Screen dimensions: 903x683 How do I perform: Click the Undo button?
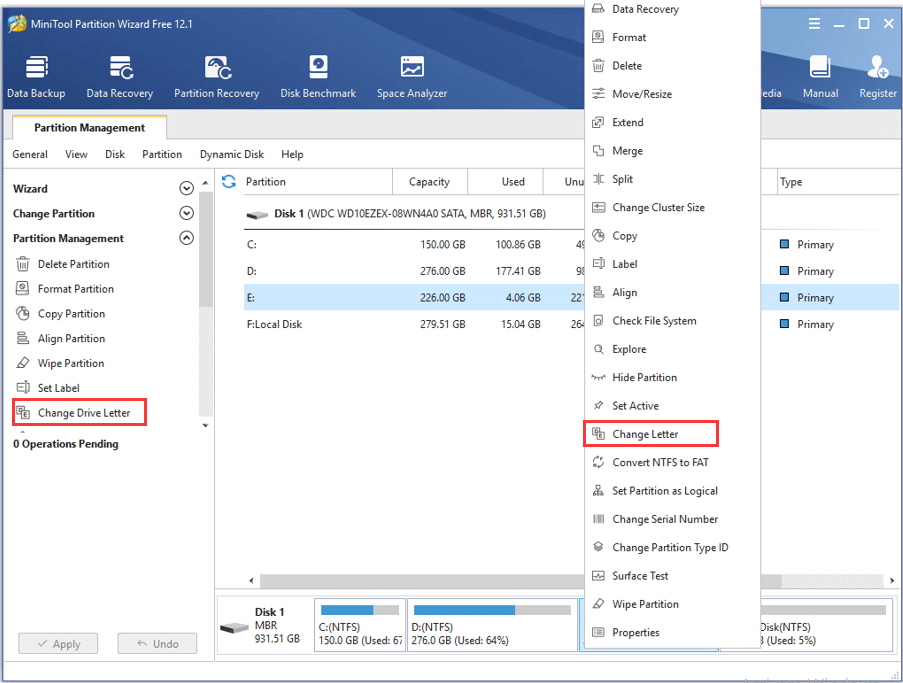pyautogui.click(x=157, y=643)
